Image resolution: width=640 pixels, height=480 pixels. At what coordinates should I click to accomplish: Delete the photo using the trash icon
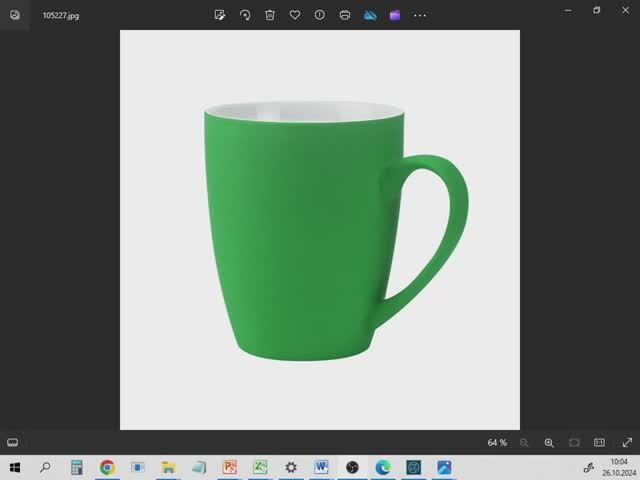tap(270, 15)
